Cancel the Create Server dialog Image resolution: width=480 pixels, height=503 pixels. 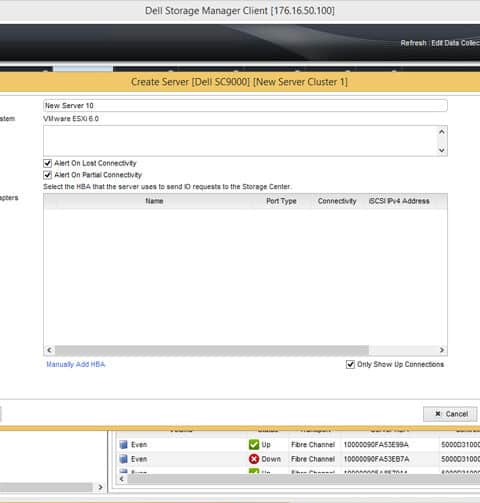[450, 414]
